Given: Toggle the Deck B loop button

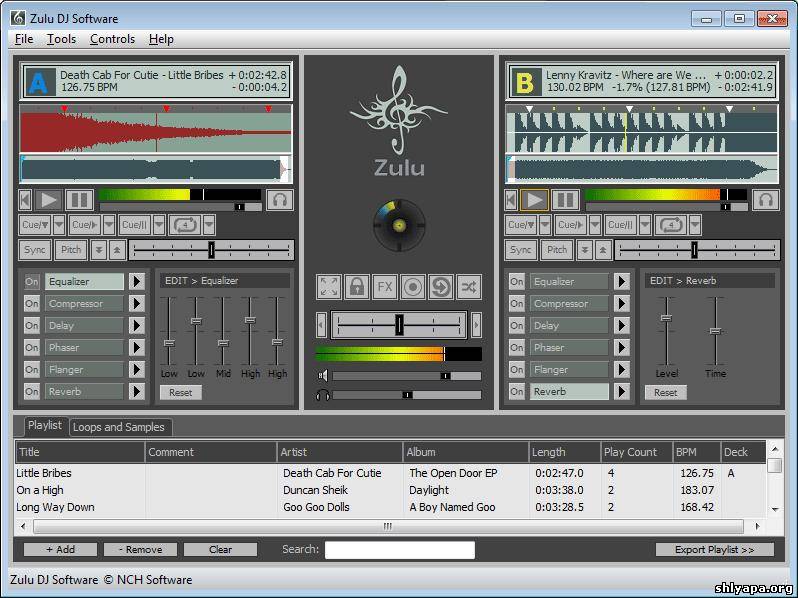Looking at the screenshot, I should 669,225.
